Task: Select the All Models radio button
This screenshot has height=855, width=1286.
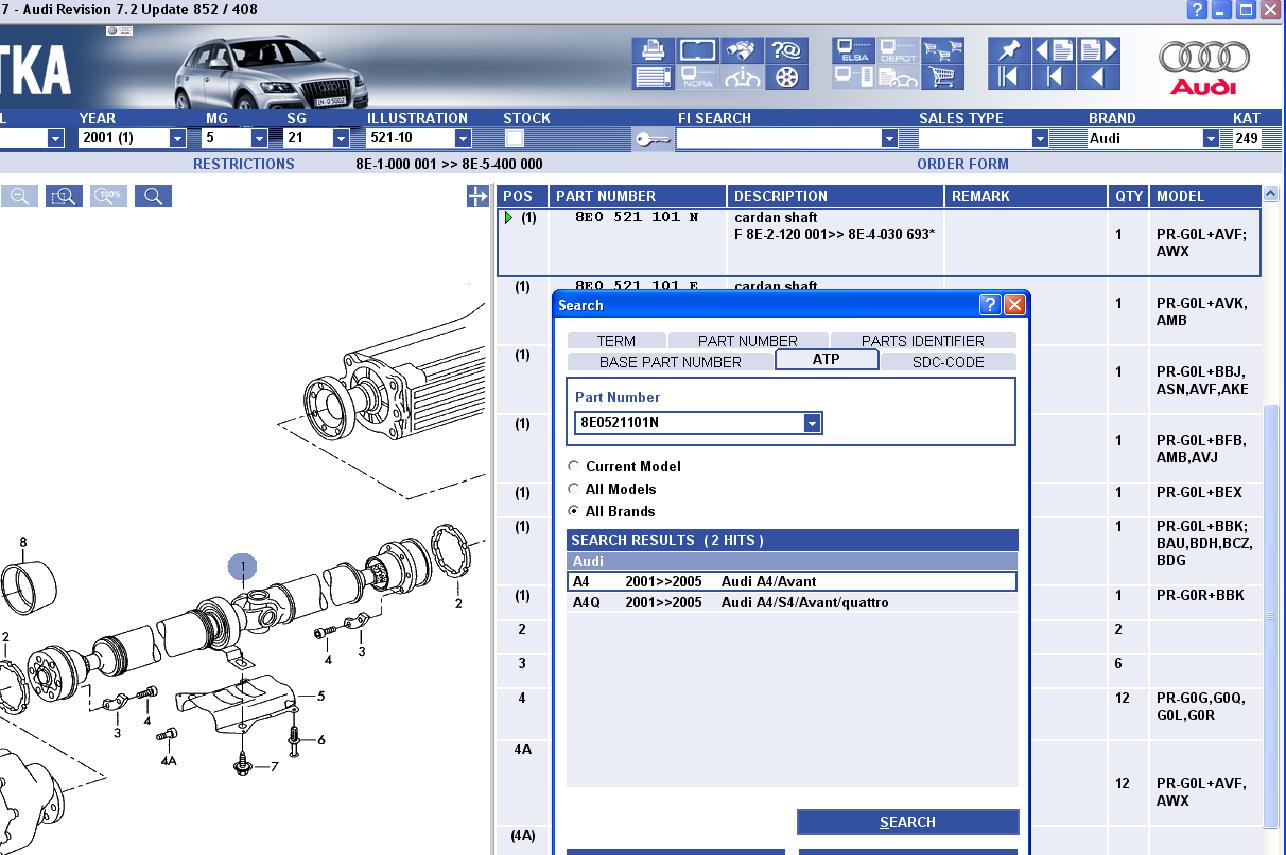Action: pyautogui.click(x=573, y=489)
